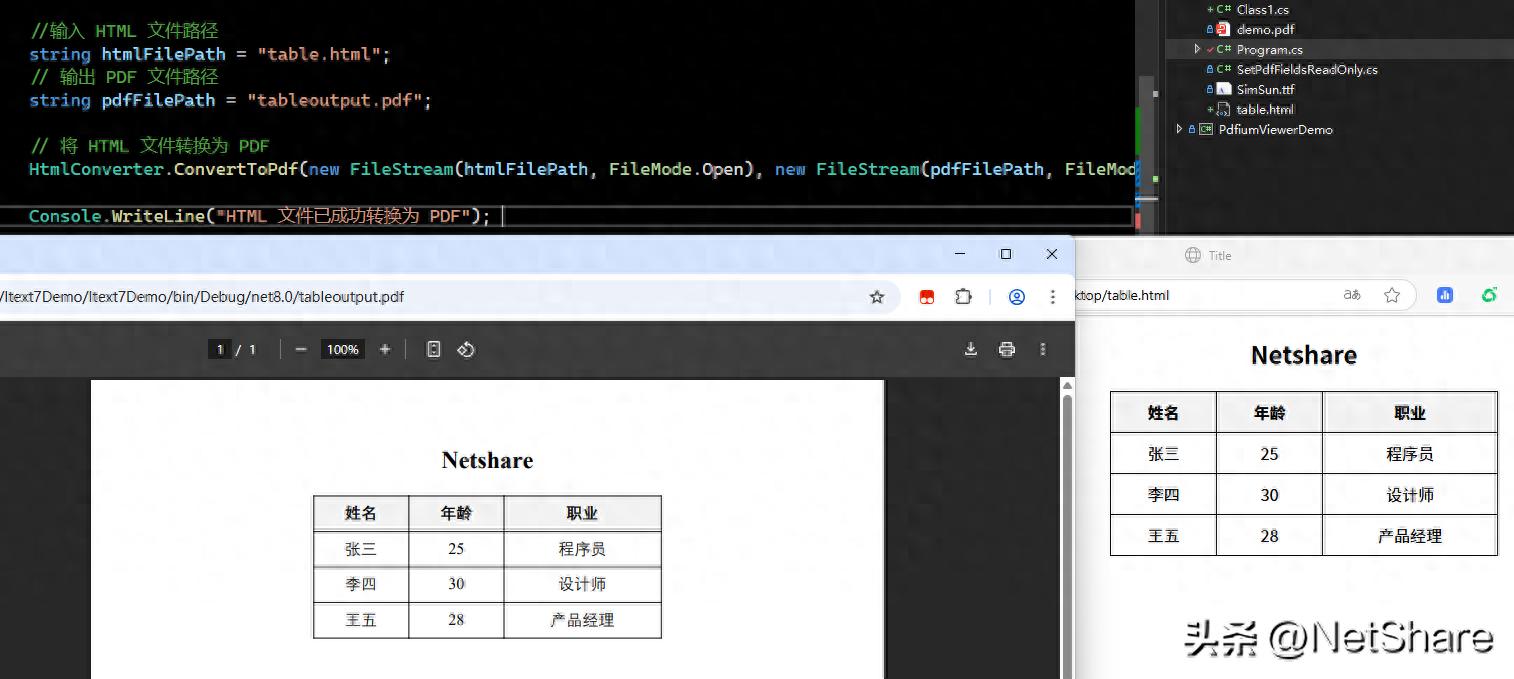Select table.html in Solution Explorer
1514x679 pixels.
click(1265, 109)
